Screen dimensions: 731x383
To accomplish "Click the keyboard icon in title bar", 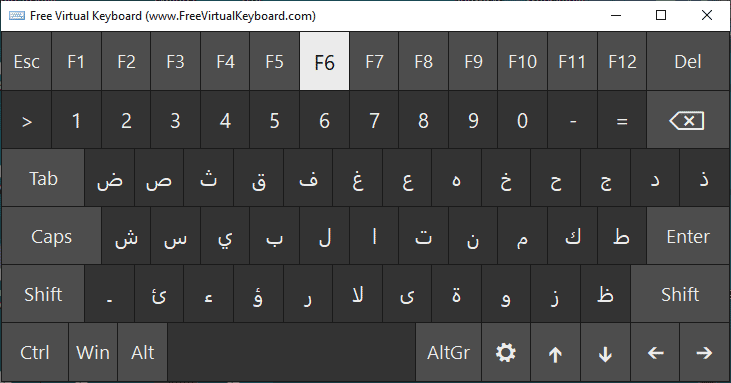I will tap(17, 16).
